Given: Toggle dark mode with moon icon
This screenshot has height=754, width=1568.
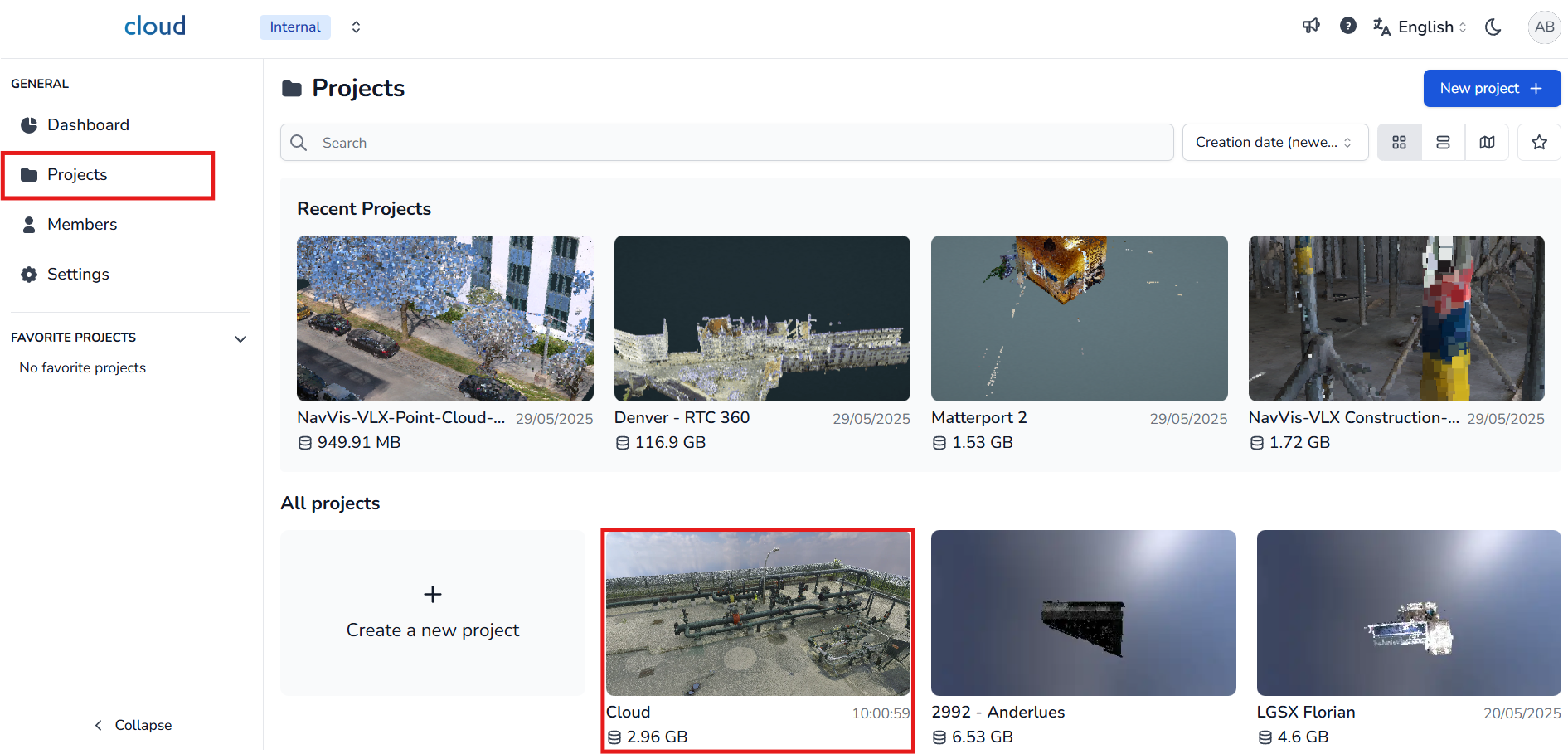Looking at the screenshot, I should point(1493,27).
